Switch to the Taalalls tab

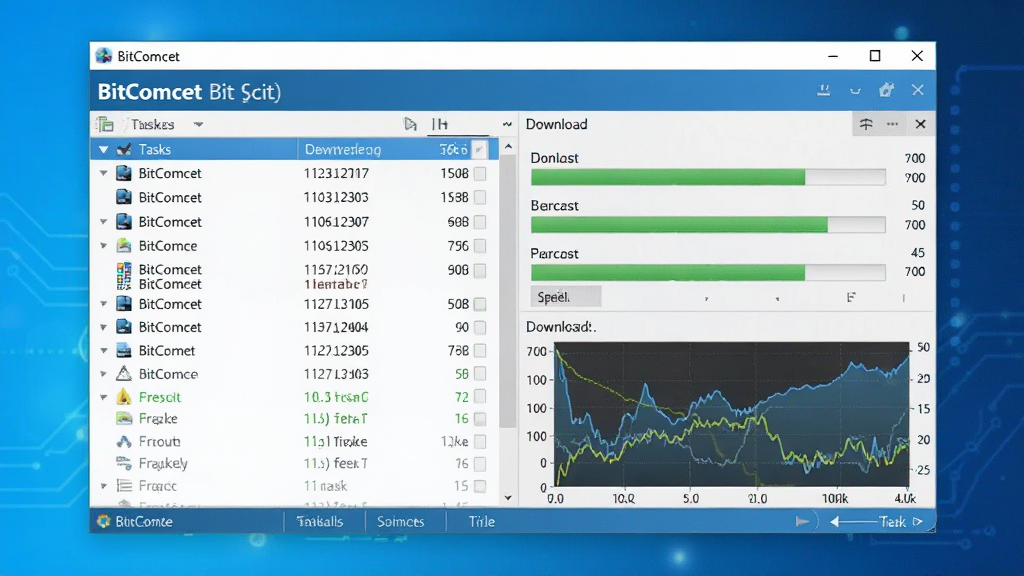(320, 521)
